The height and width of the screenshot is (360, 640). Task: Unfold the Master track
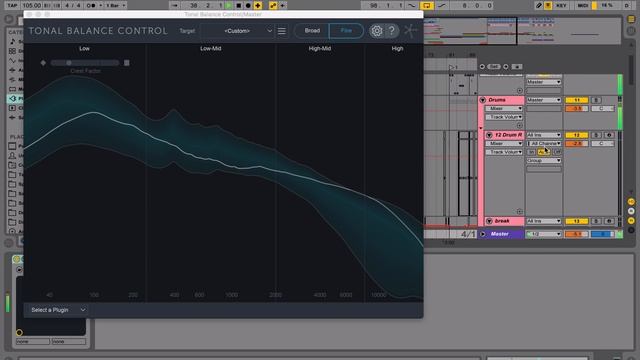482,234
